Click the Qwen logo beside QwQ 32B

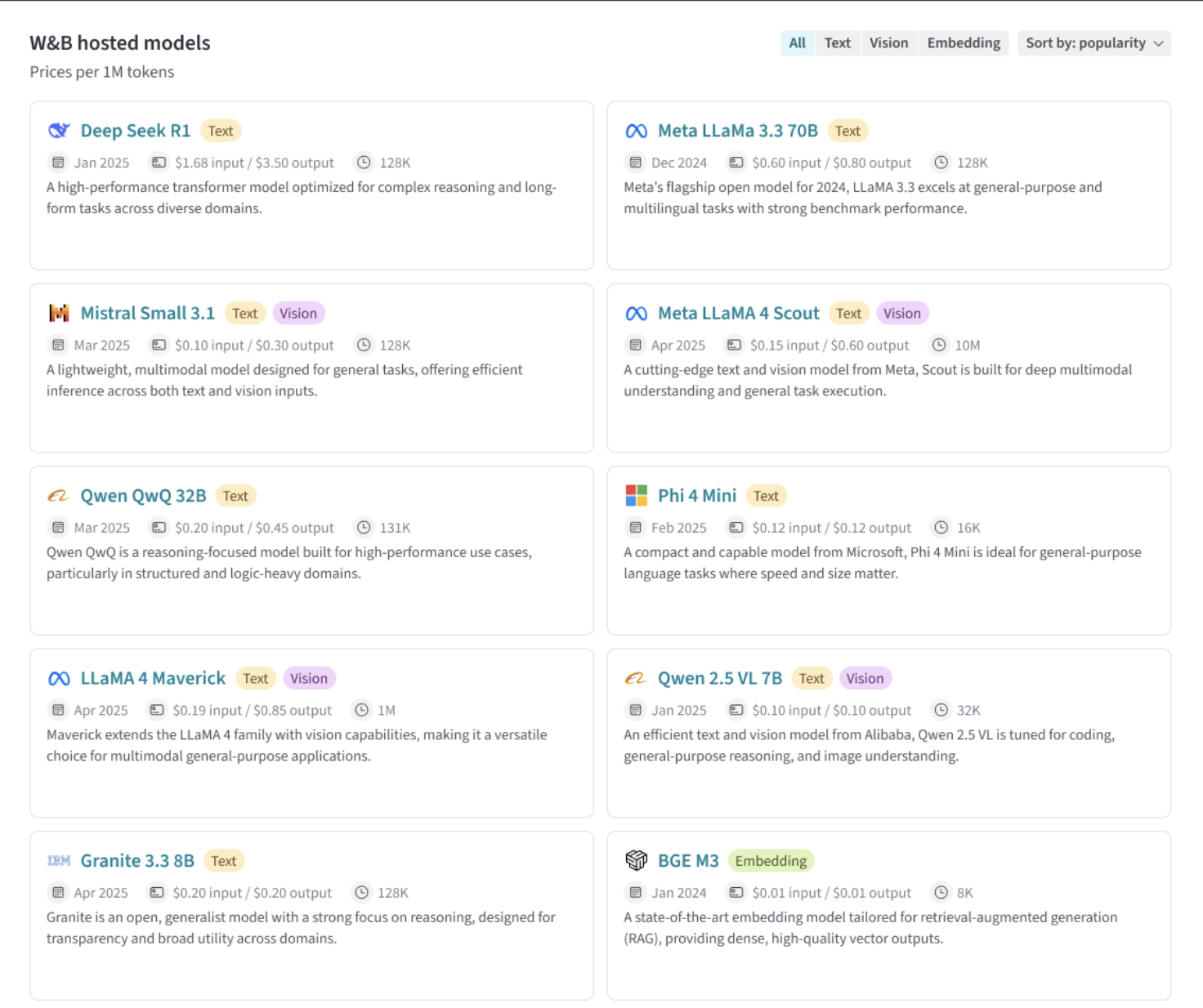pyautogui.click(x=59, y=495)
